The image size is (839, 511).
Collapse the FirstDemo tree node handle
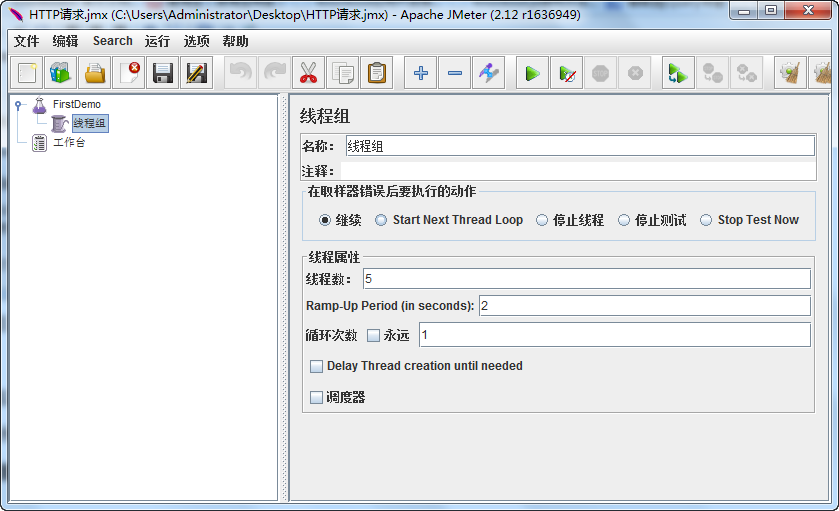pyautogui.click(x=18, y=105)
